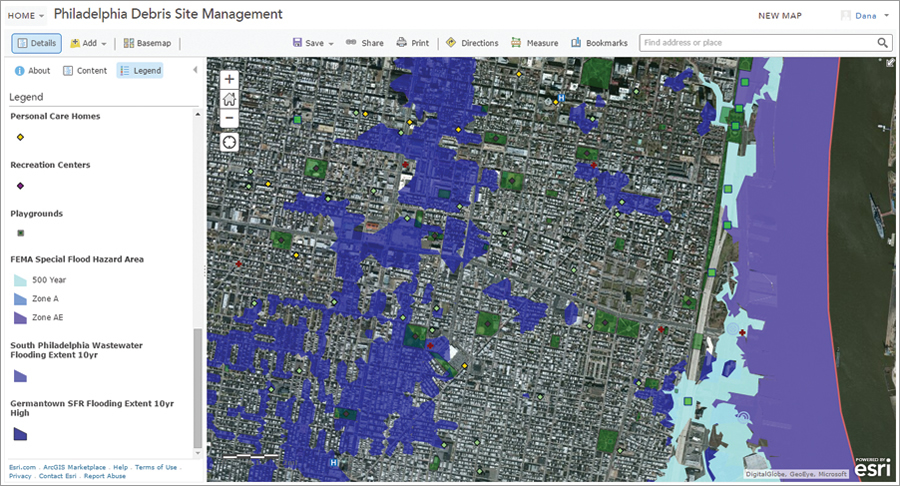Click the find my location icon
This screenshot has width=900, height=486.
point(229,142)
